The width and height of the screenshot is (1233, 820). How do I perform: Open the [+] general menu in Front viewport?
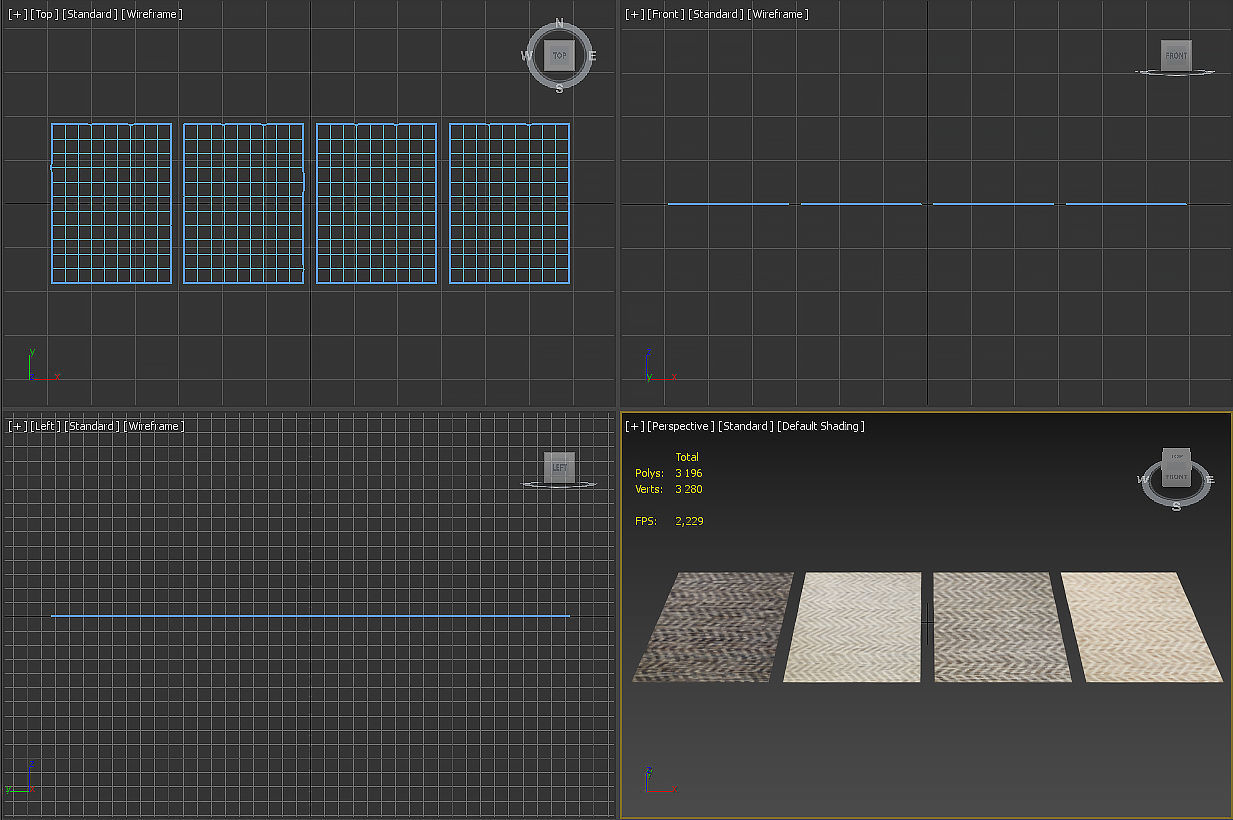coord(634,14)
